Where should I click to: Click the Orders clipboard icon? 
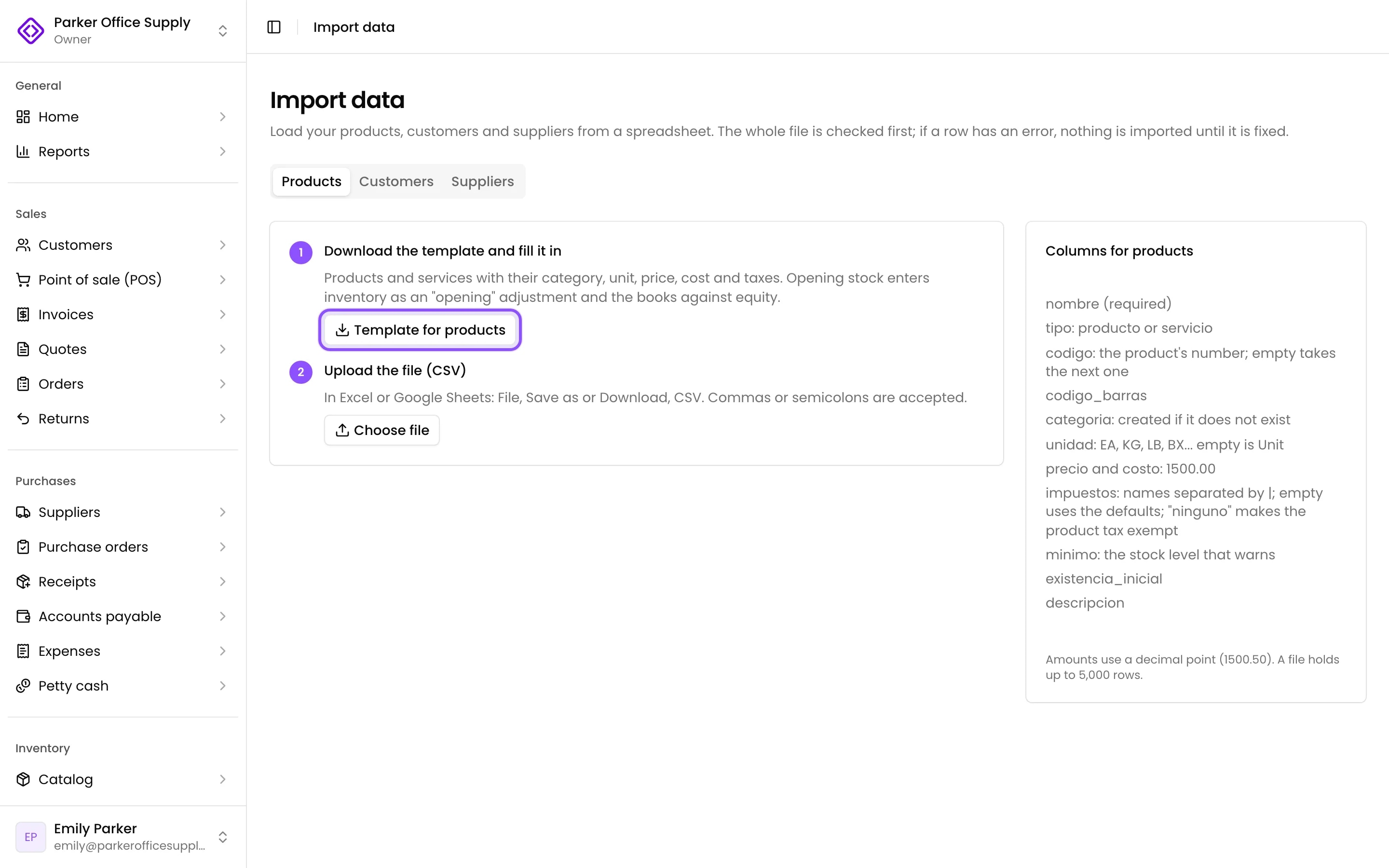[x=23, y=384]
